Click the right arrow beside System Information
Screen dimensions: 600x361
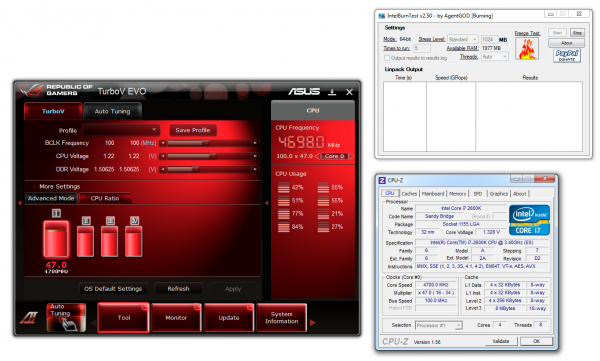click(313, 323)
